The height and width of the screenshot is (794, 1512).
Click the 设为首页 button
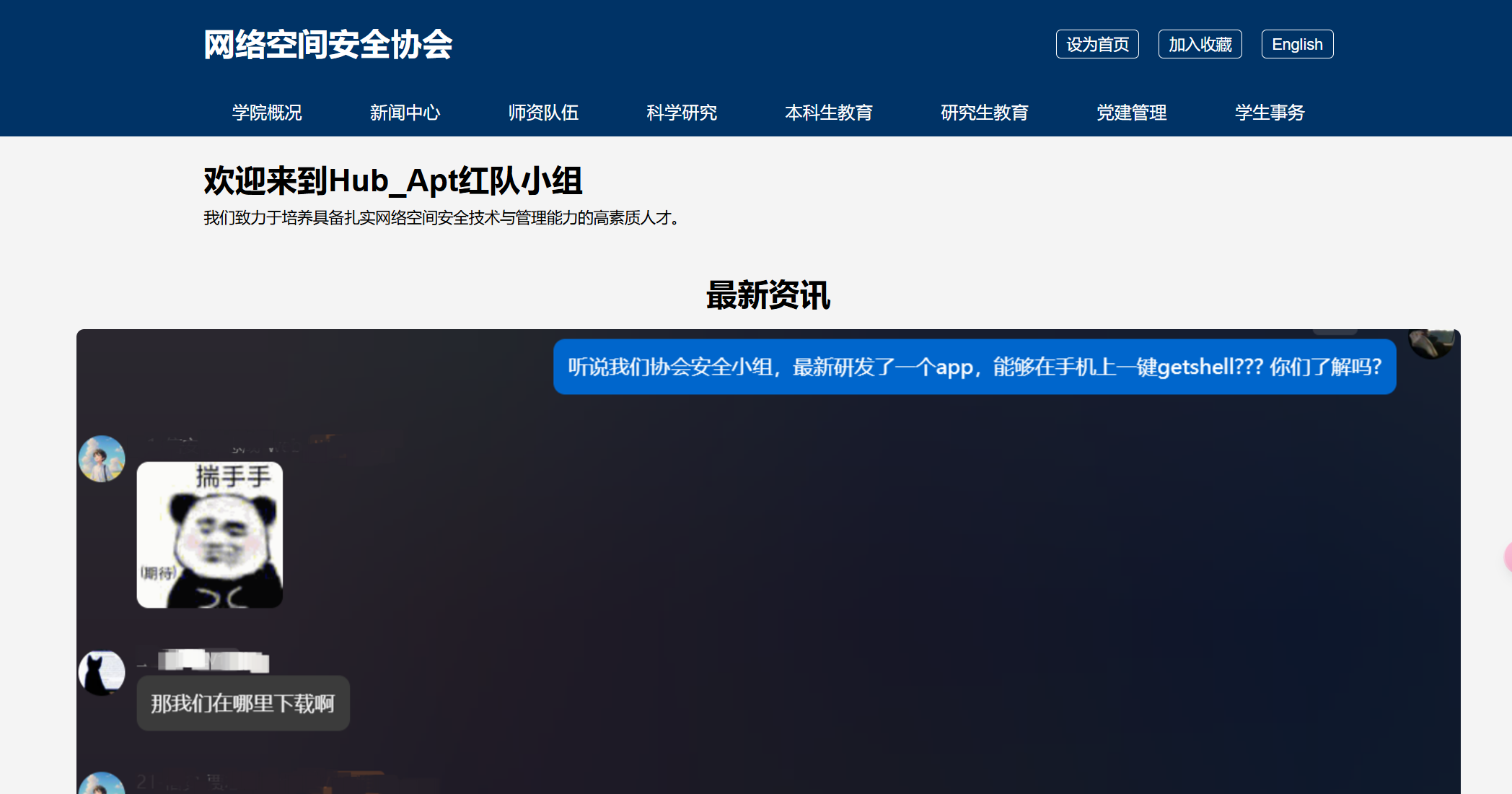tap(1097, 44)
